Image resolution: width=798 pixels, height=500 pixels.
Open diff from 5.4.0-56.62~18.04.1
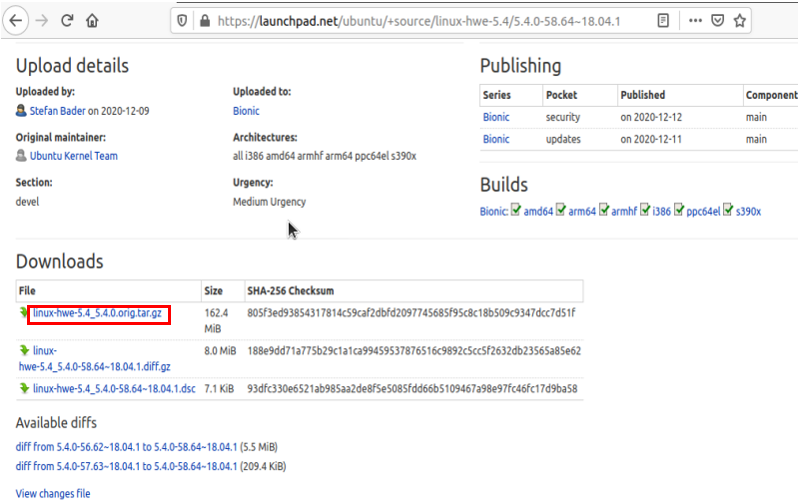click(x=126, y=447)
